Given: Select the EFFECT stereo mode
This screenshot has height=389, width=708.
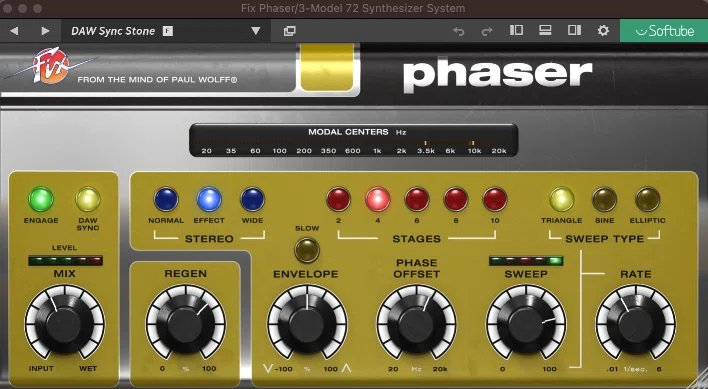Looking at the screenshot, I should point(209,199).
